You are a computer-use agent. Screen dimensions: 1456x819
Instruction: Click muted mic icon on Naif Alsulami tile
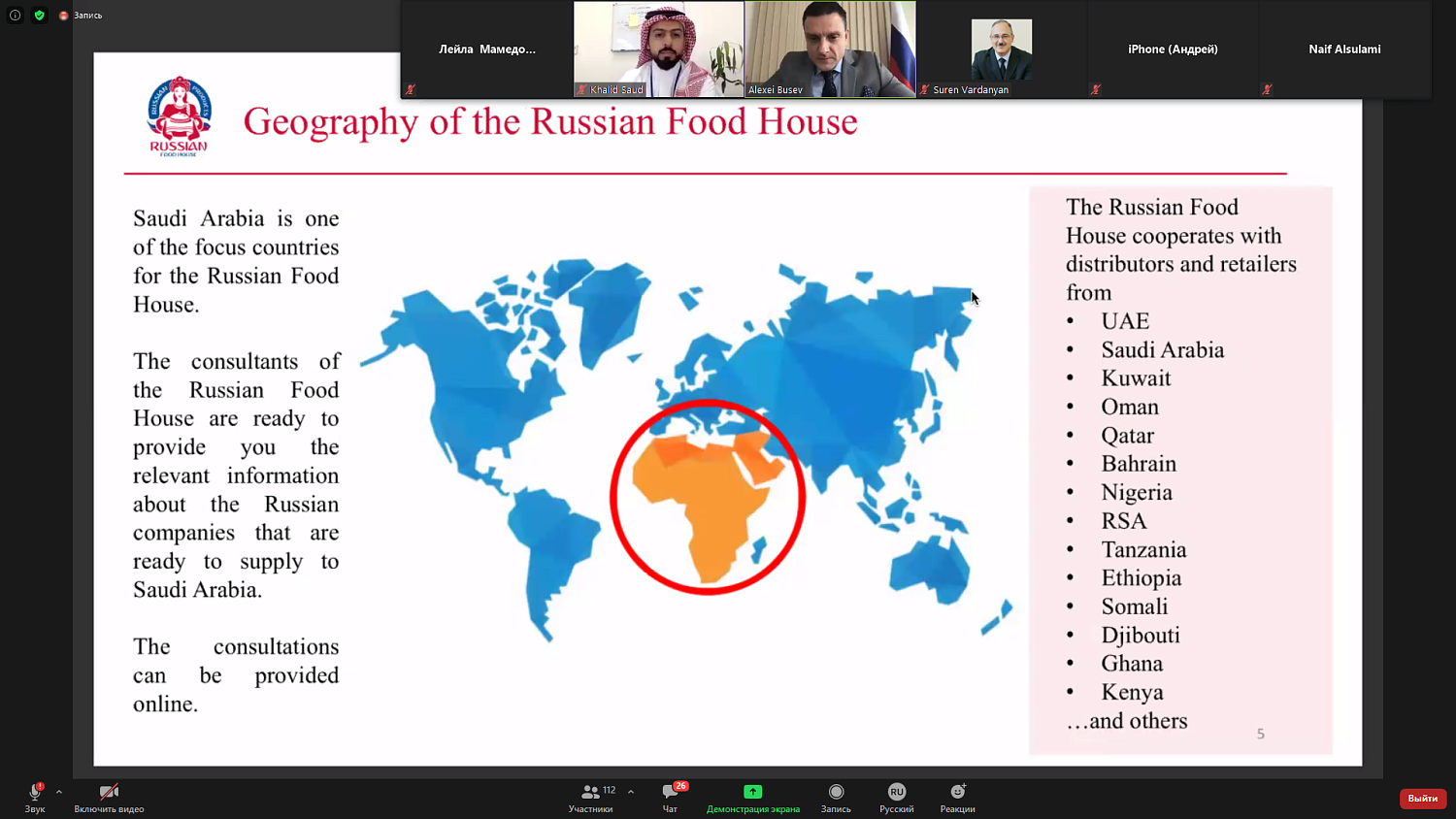(1268, 89)
